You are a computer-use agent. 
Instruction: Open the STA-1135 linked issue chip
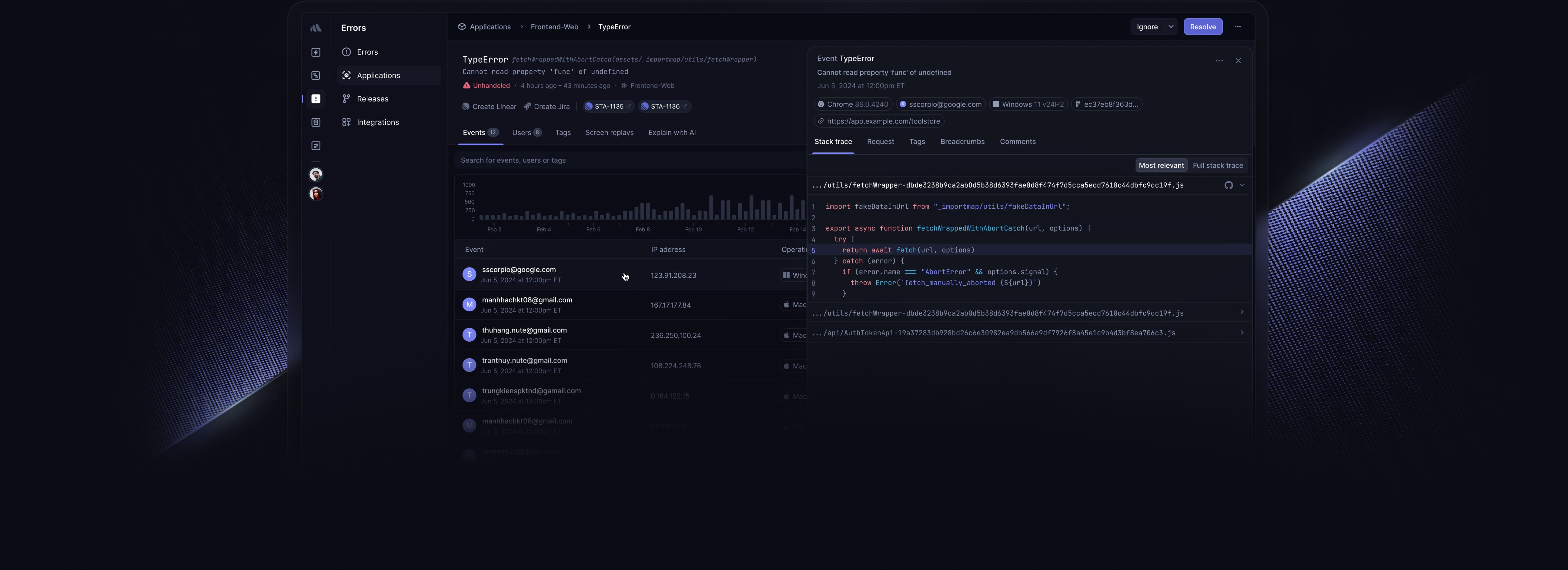click(608, 106)
